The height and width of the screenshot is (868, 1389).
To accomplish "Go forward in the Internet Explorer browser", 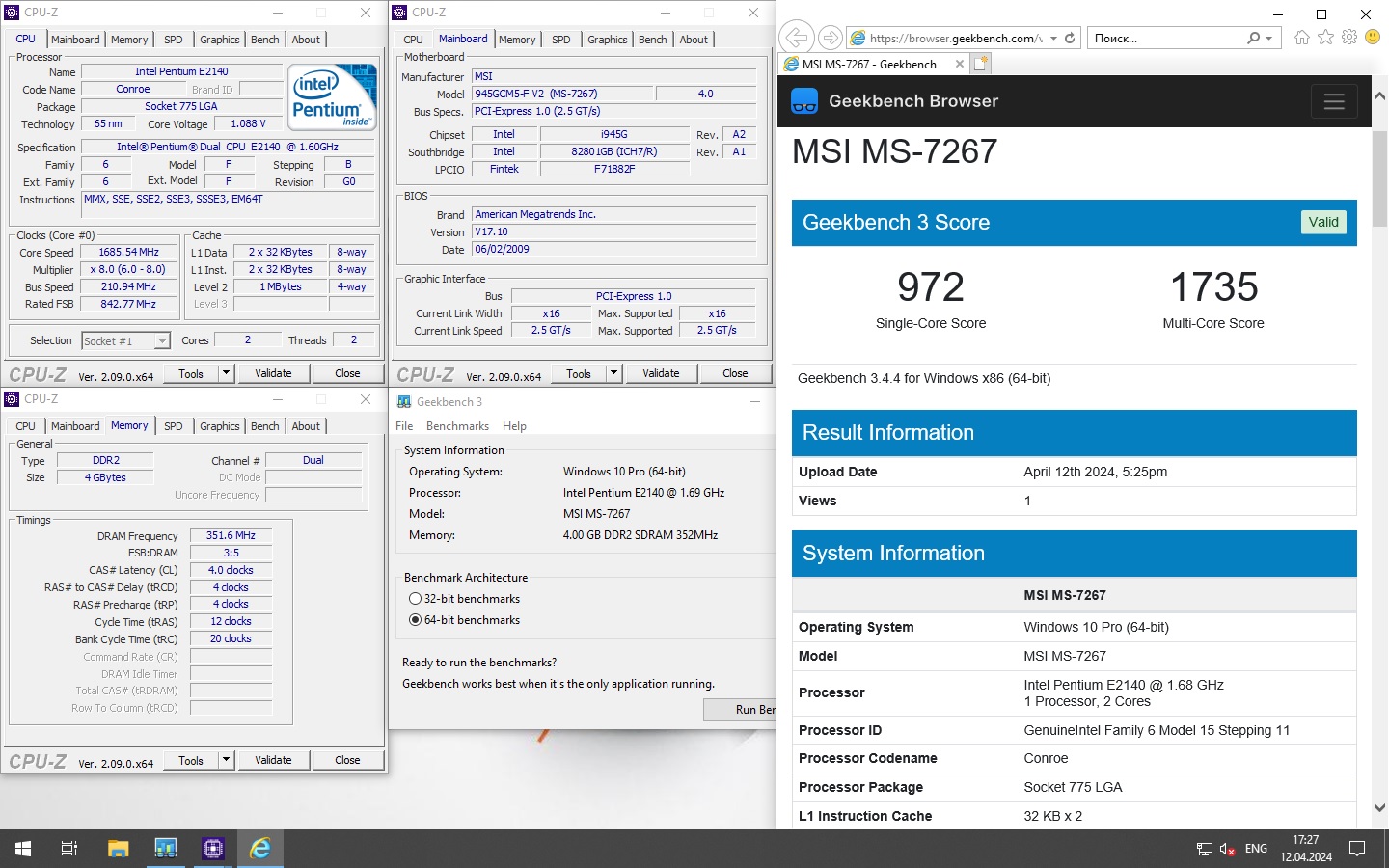I will click(x=830, y=38).
